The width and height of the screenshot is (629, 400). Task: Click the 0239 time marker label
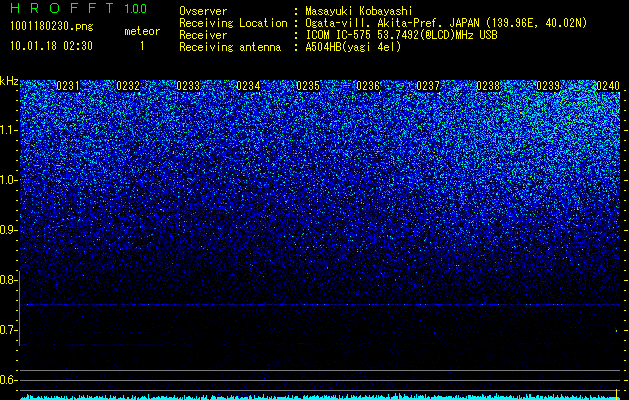[x=548, y=86]
